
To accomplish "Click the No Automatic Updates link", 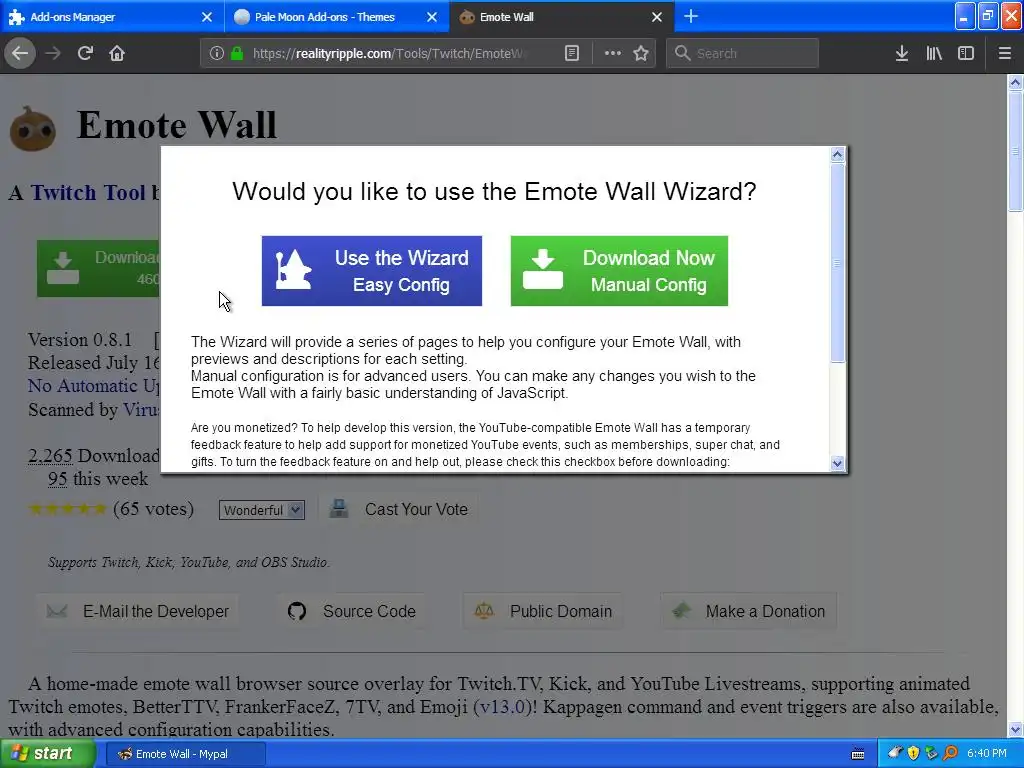I will click(x=93, y=386).
